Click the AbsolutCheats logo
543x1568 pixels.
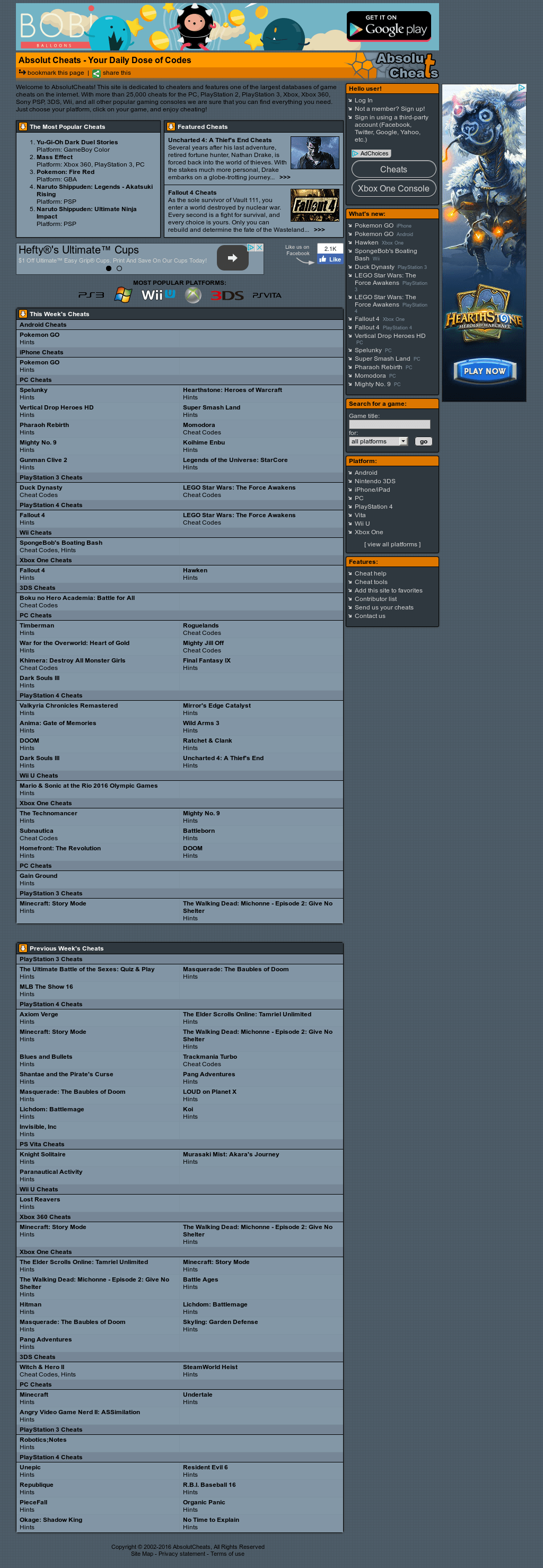pyautogui.click(x=407, y=66)
